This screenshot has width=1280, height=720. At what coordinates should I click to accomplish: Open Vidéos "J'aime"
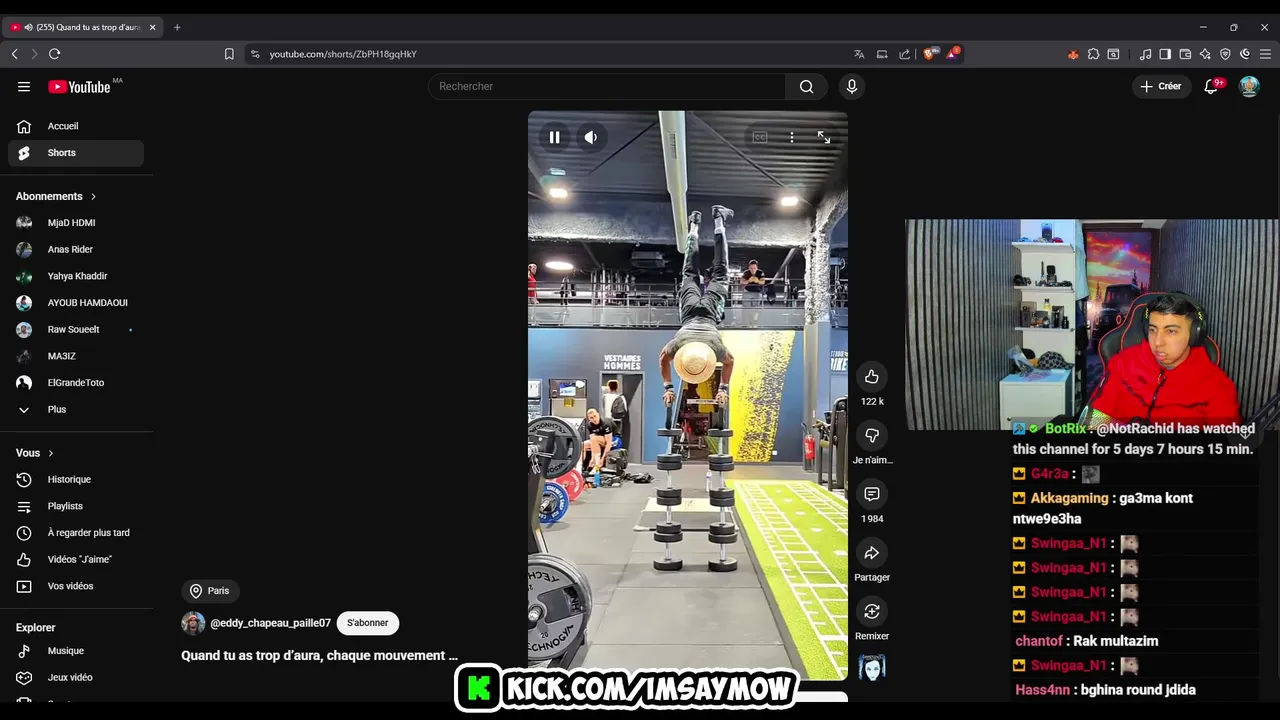tap(76, 559)
